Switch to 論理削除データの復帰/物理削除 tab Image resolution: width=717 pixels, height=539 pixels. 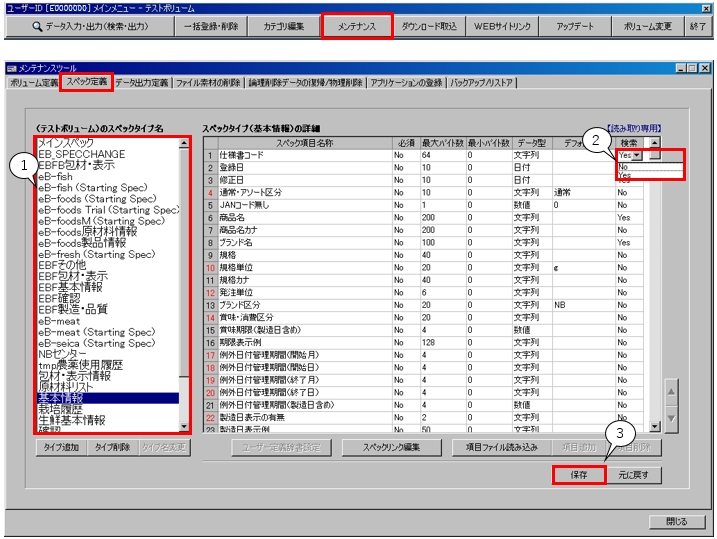[x=305, y=83]
